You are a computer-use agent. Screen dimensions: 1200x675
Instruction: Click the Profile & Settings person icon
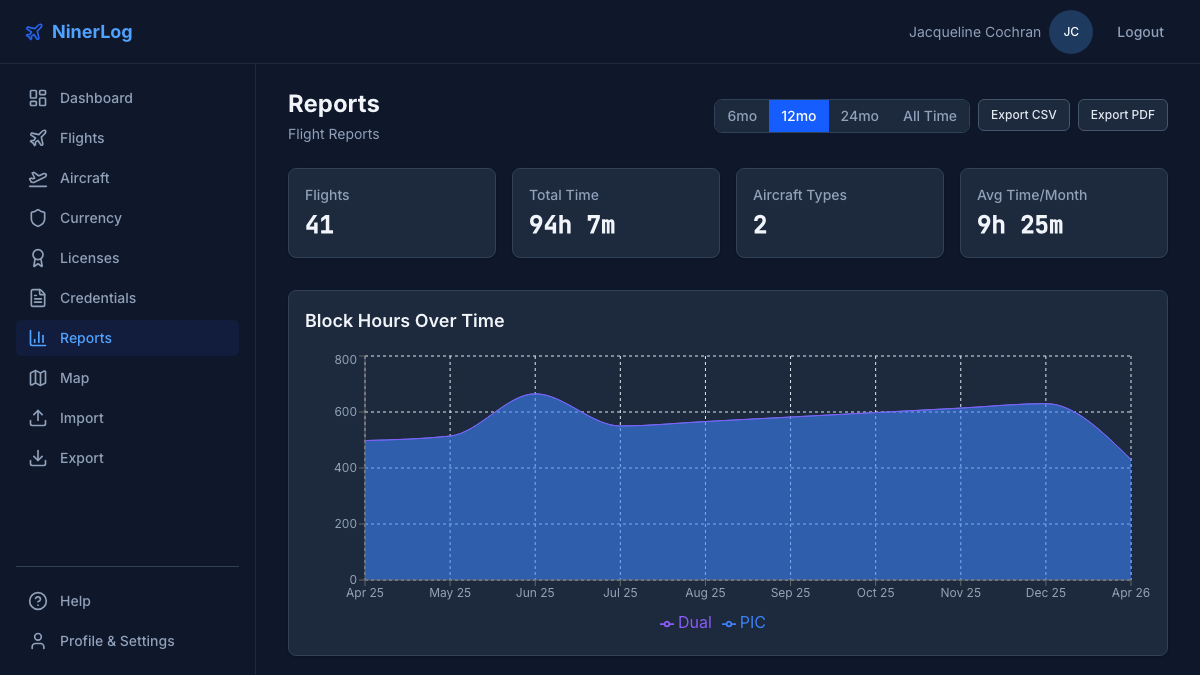pos(38,641)
